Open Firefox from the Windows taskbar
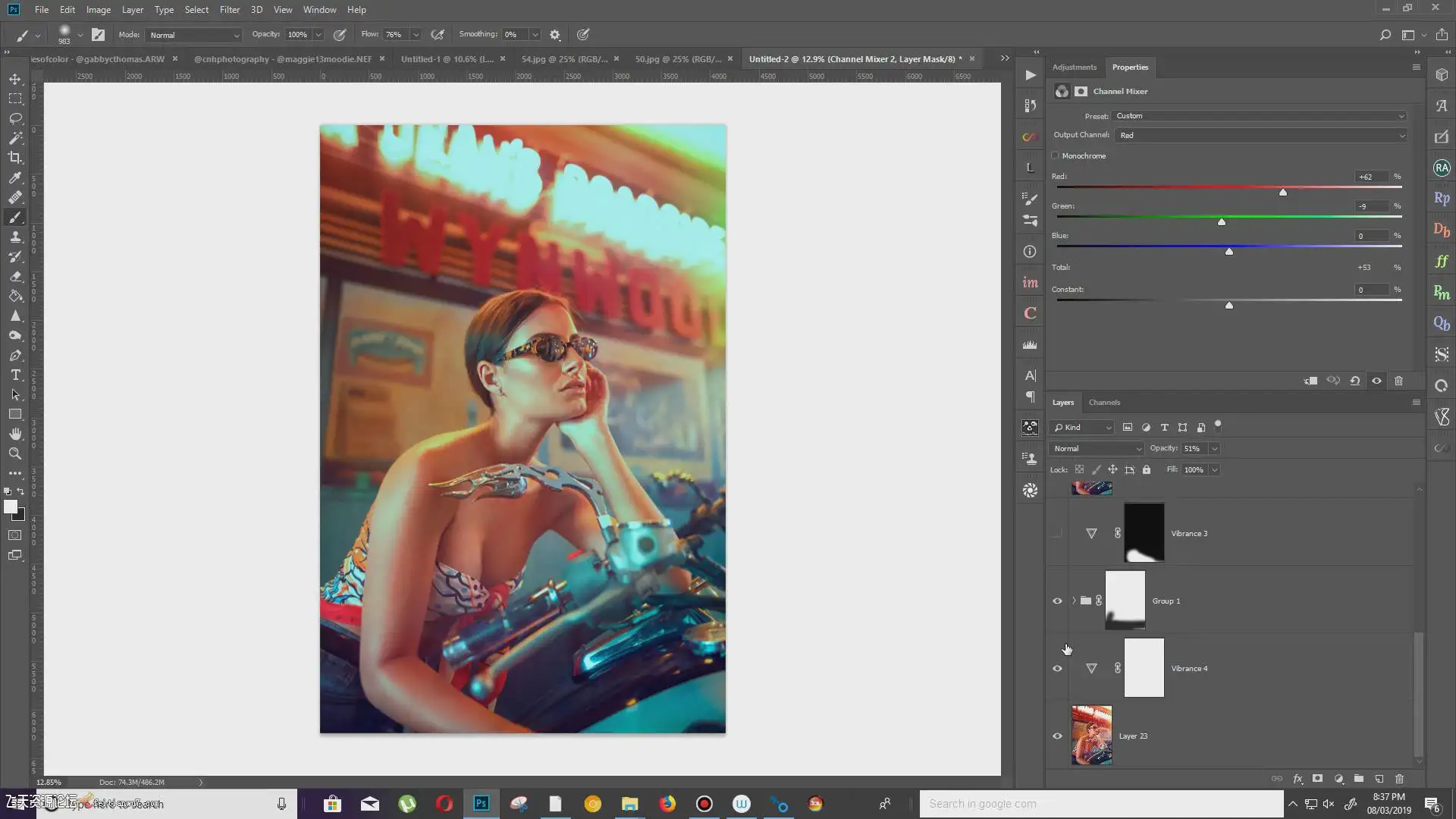This screenshot has width=1456, height=819. tap(667, 804)
